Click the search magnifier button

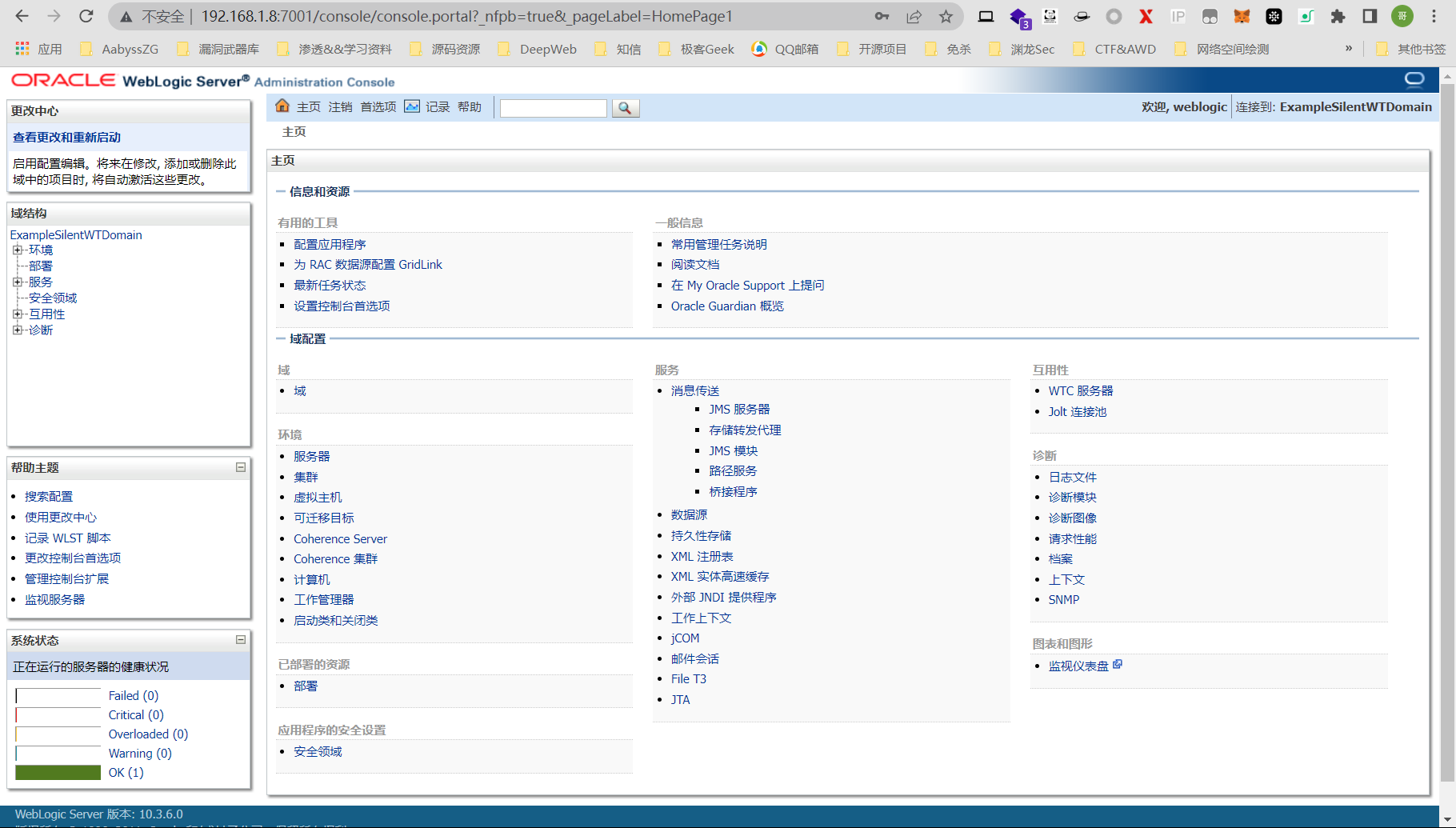pyautogui.click(x=626, y=108)
